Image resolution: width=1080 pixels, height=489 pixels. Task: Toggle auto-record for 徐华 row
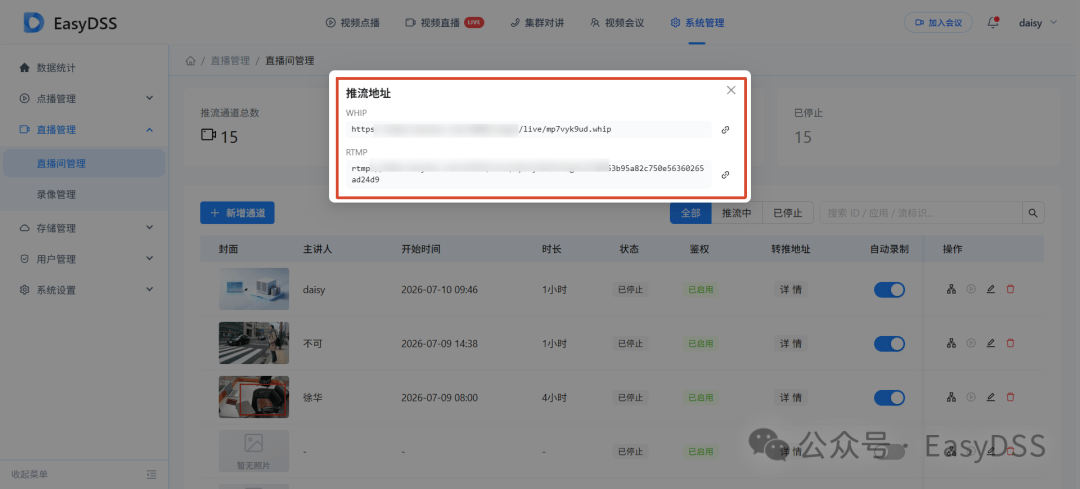(x=889, y=397)
